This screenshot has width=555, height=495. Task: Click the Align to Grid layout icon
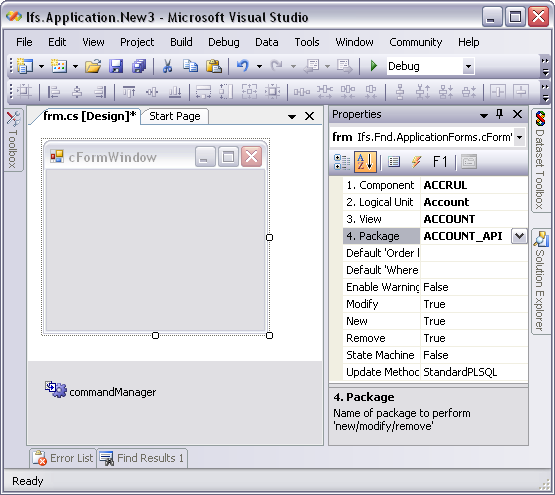pyautogui.click(x=24, y=92)
